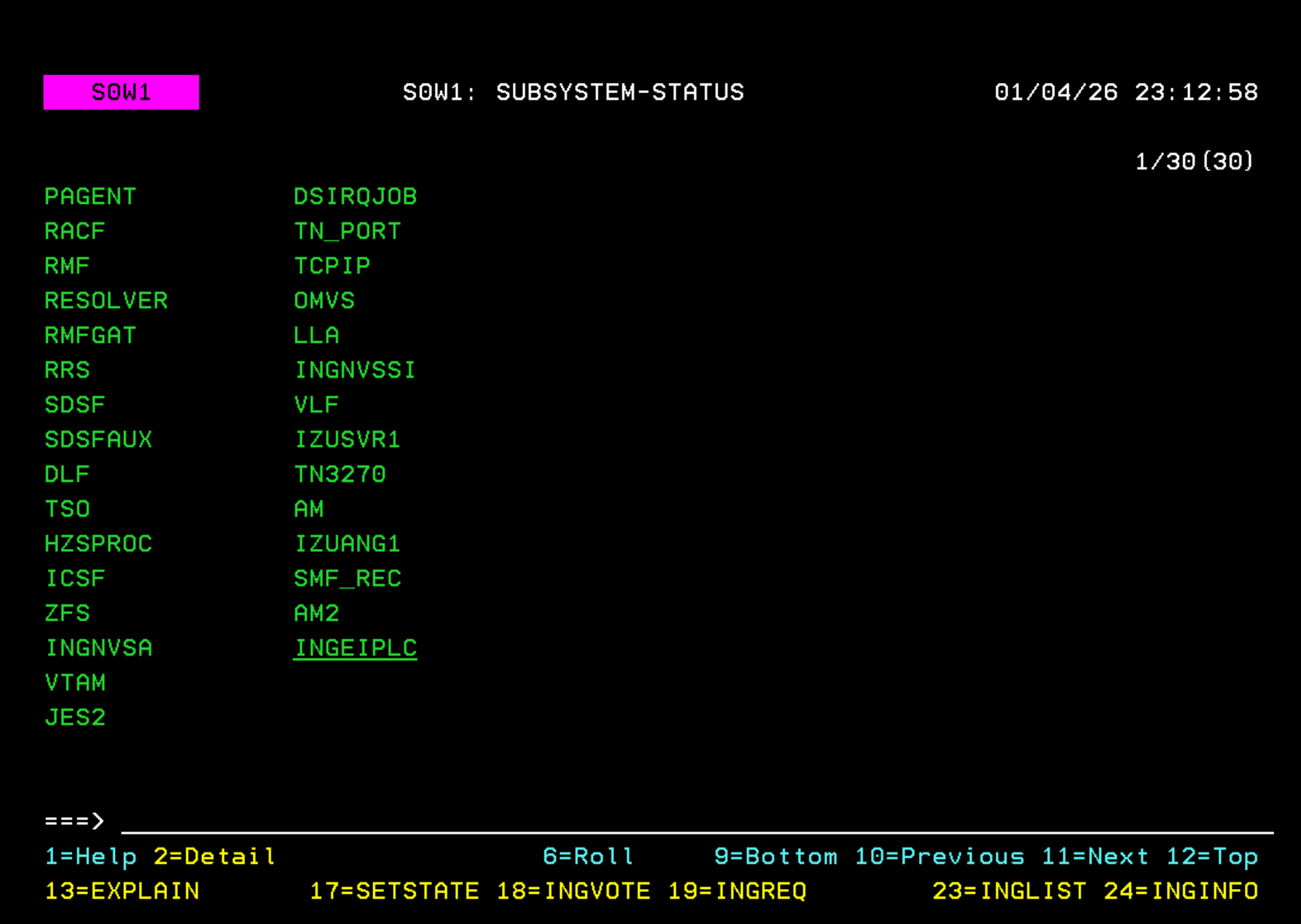This screenshot has height=924, width=1301.
Task: Click the command input line after ===>
Action: tap(411, 821)
